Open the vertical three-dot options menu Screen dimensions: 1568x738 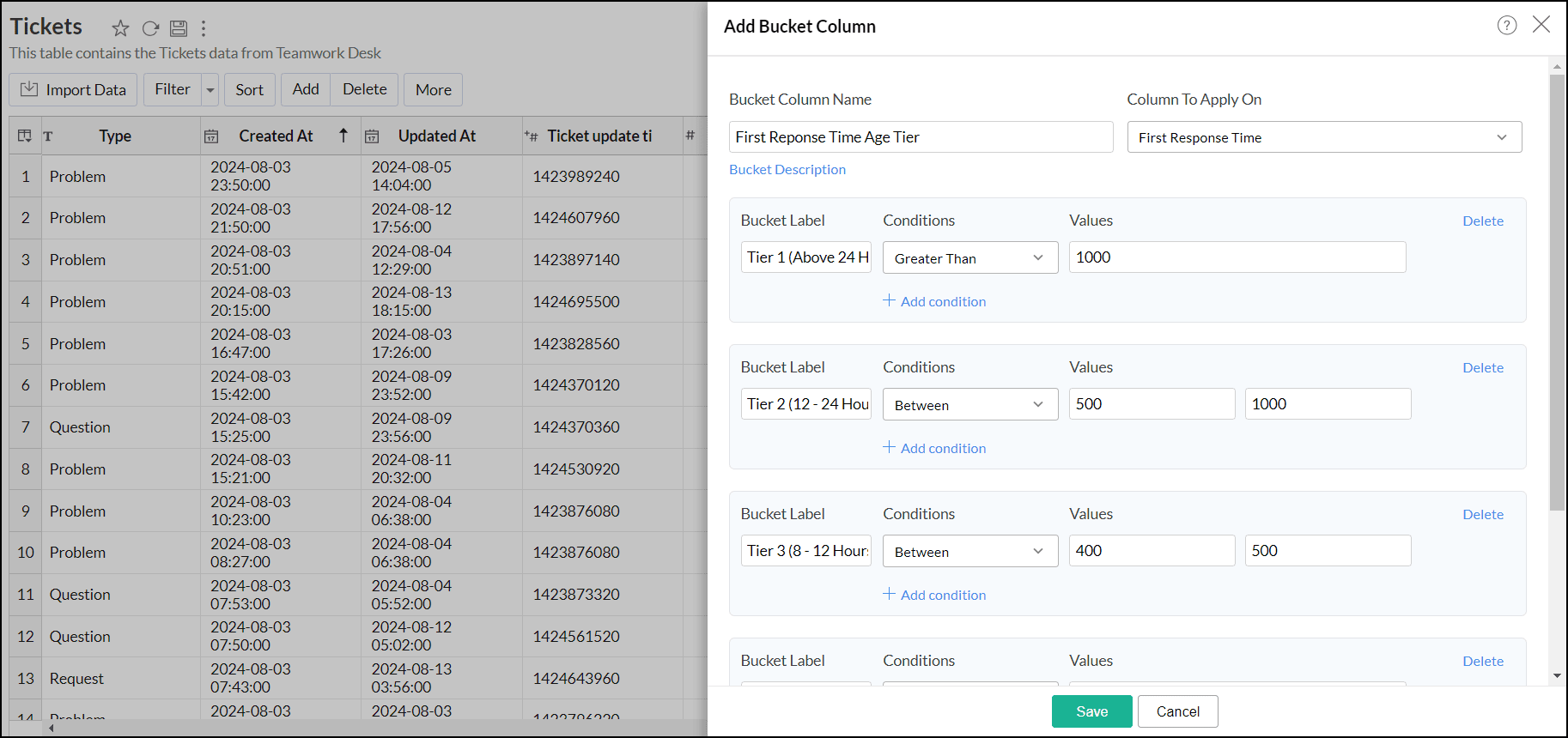coord(204,28)
